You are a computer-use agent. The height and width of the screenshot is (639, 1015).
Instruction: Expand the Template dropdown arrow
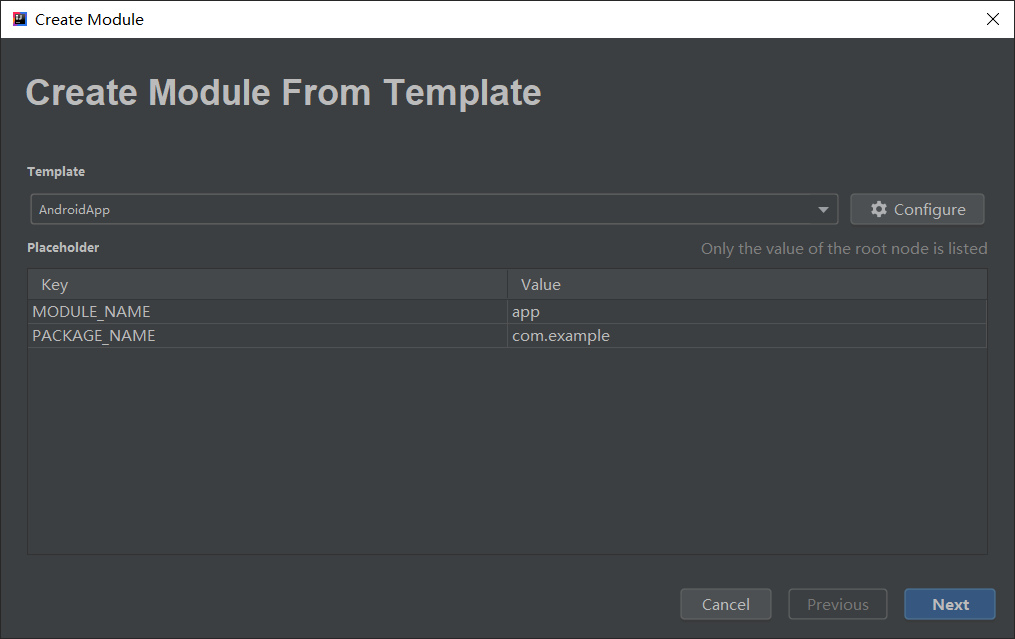click(x=823, y=210)
